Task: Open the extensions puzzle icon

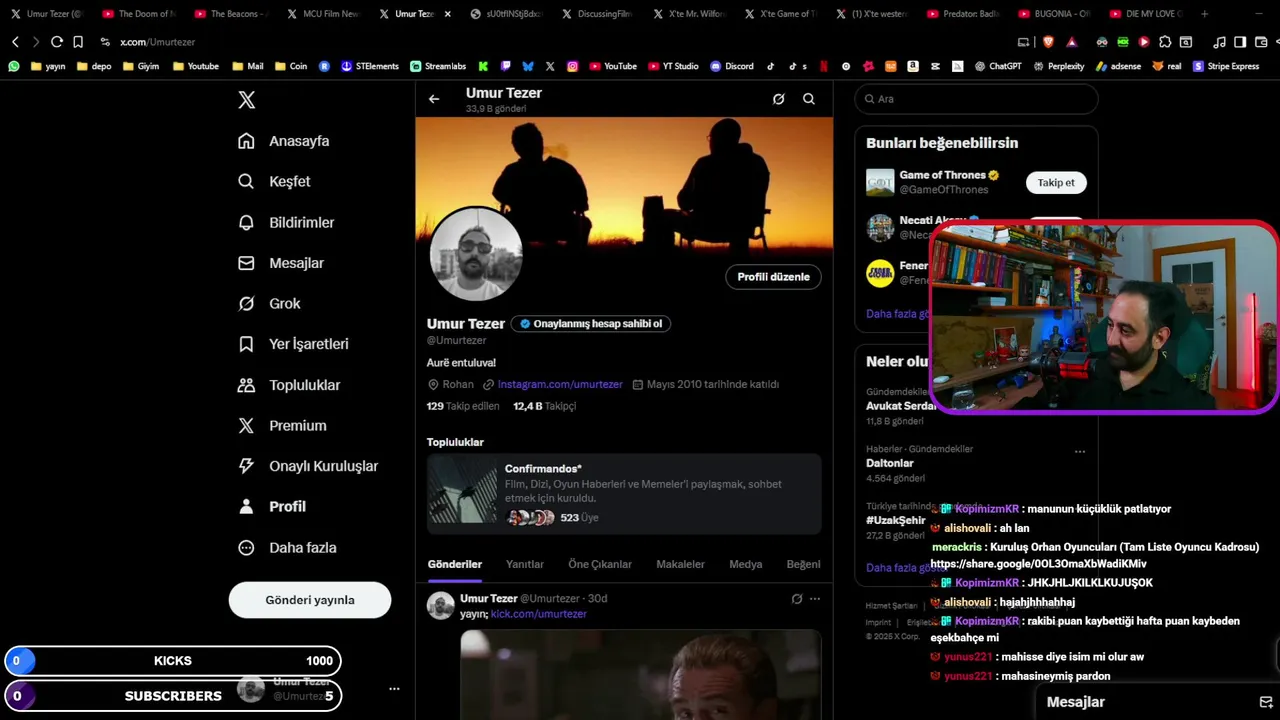Action: coord(1165,42)
